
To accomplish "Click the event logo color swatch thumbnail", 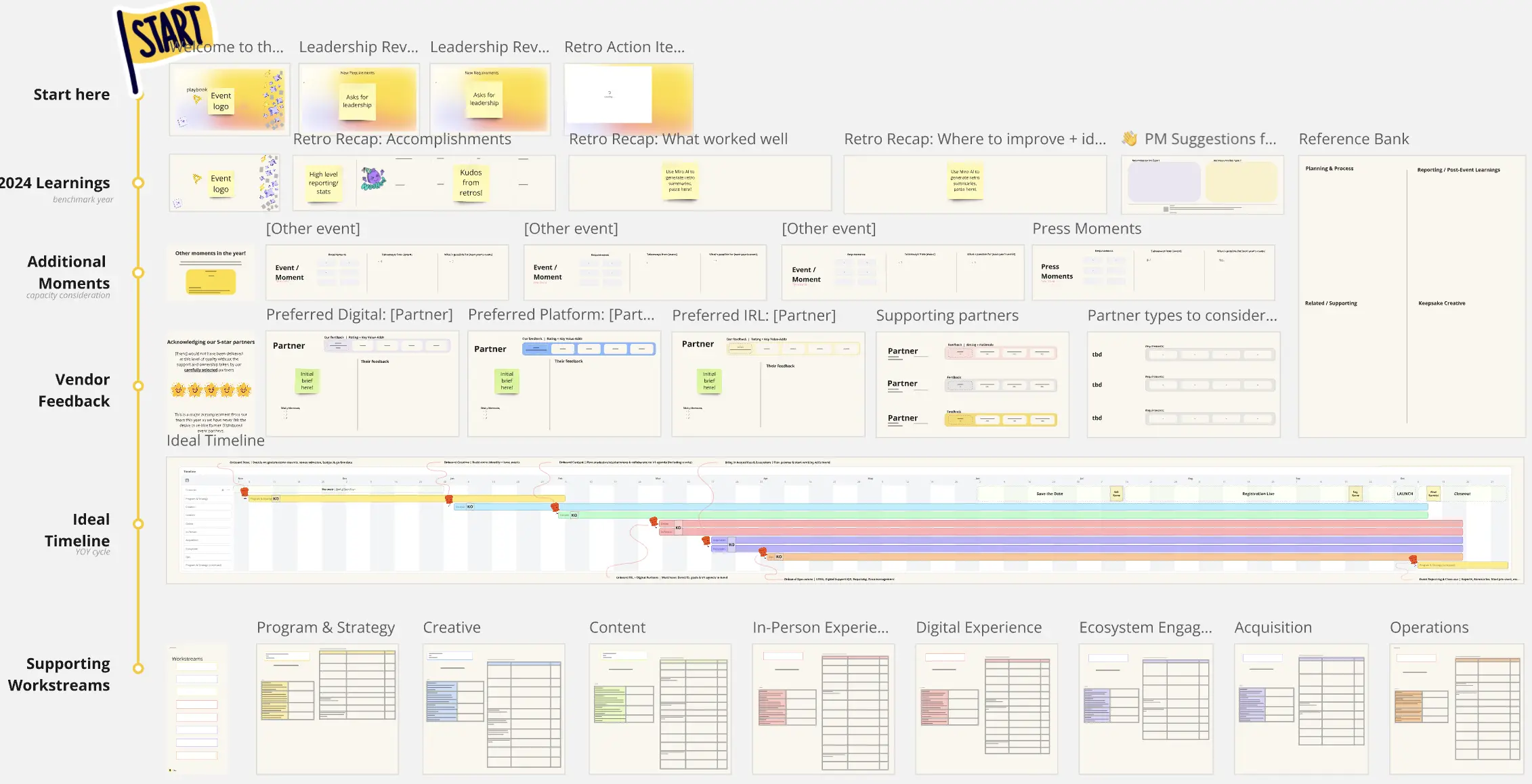I will 228,98.
